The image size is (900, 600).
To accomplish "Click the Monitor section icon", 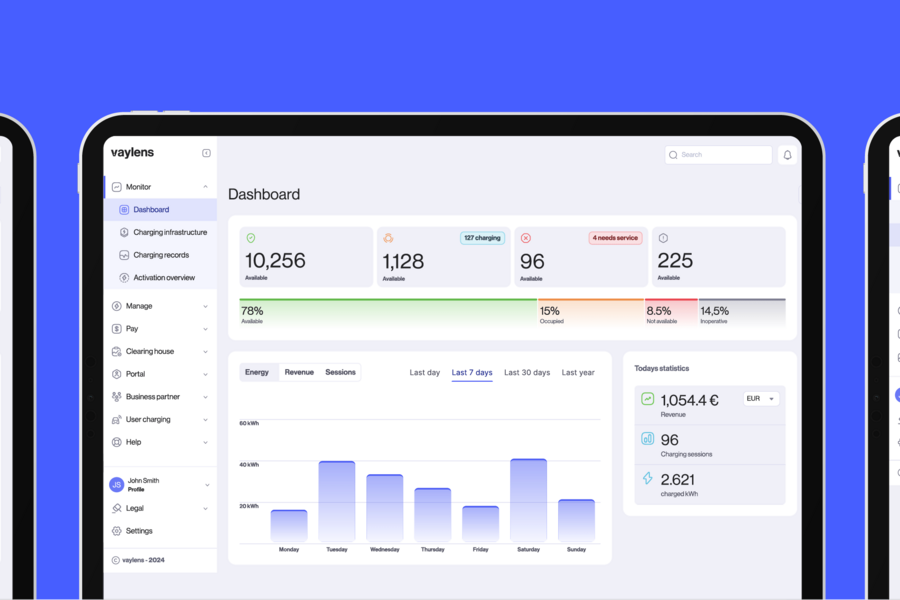I will pyautogui.click(x=117, y=187).
